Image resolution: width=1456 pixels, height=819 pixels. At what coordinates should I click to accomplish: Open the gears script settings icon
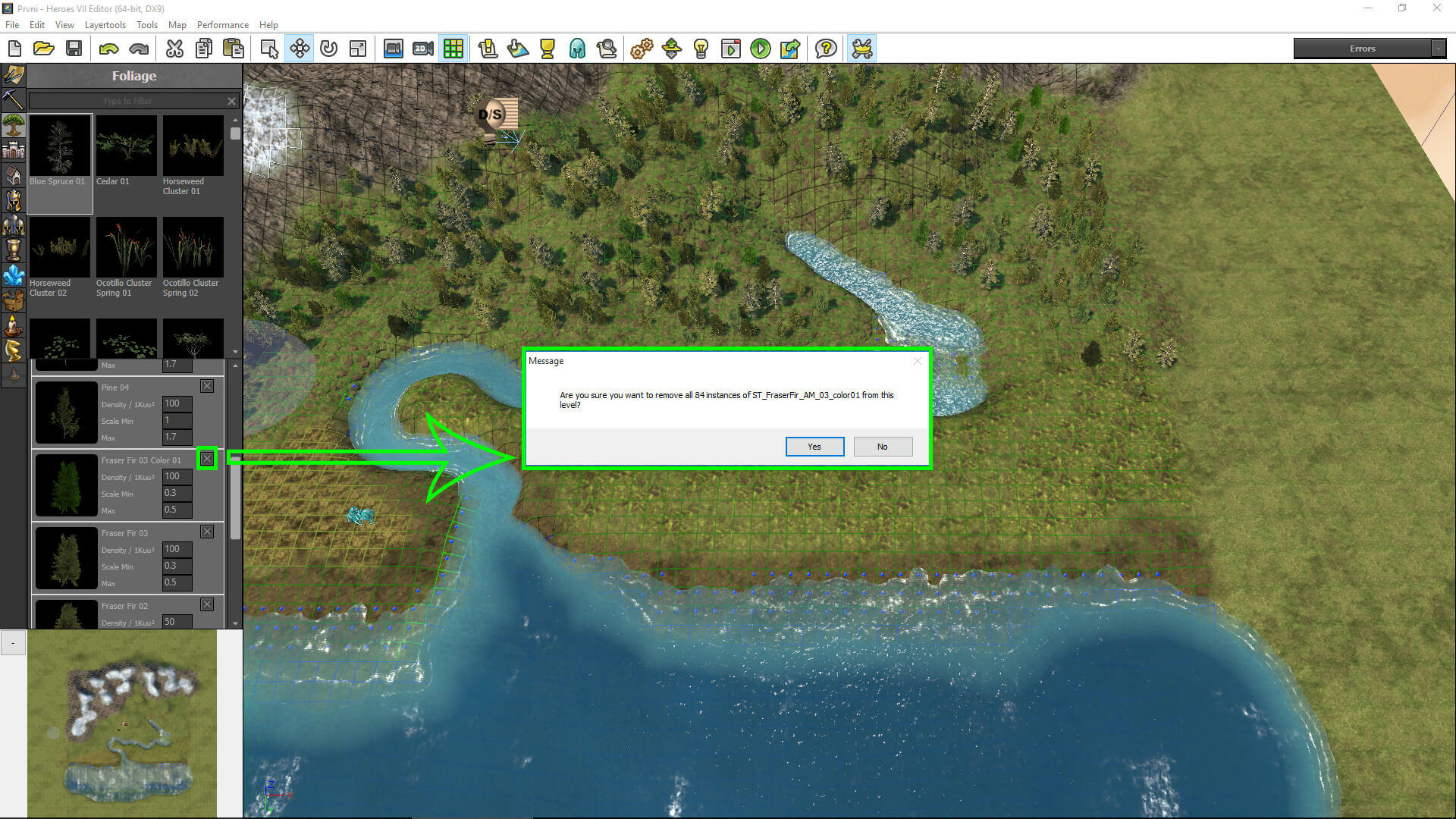coord(642,49)
